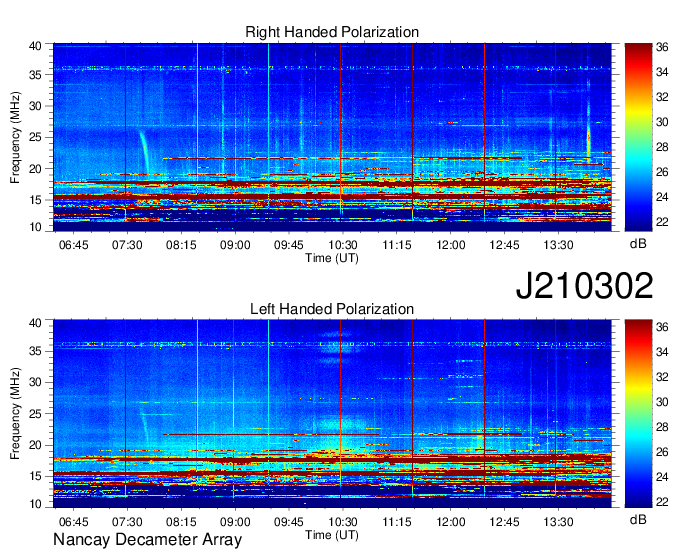The image size is (680, 552).
Task: Click the "35" frequency tick on left-handed plot
Action: [x=36, y=351]
